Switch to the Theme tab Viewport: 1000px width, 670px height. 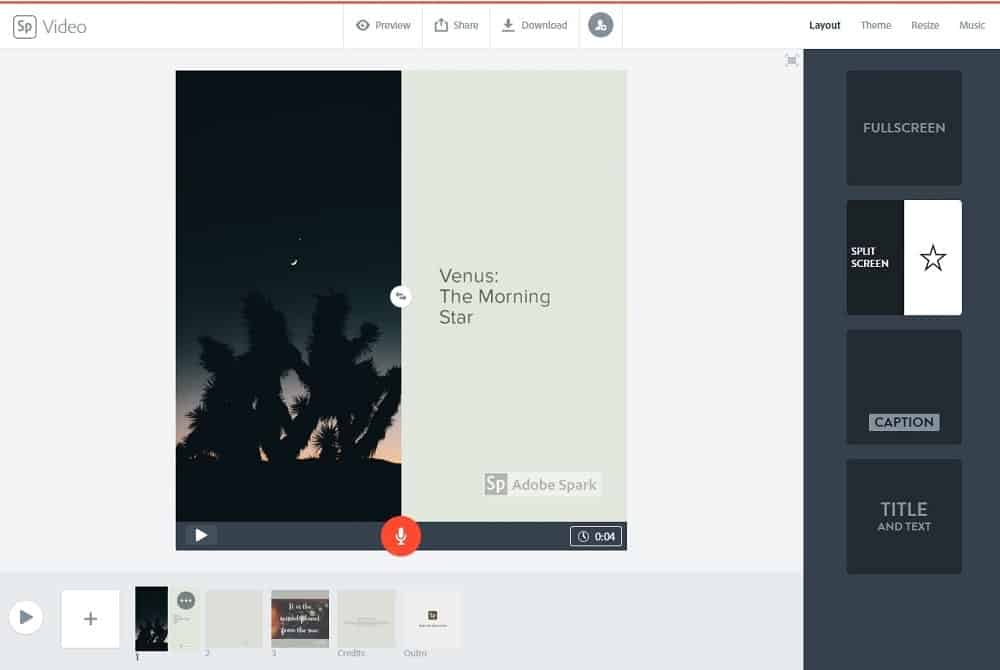875,25
